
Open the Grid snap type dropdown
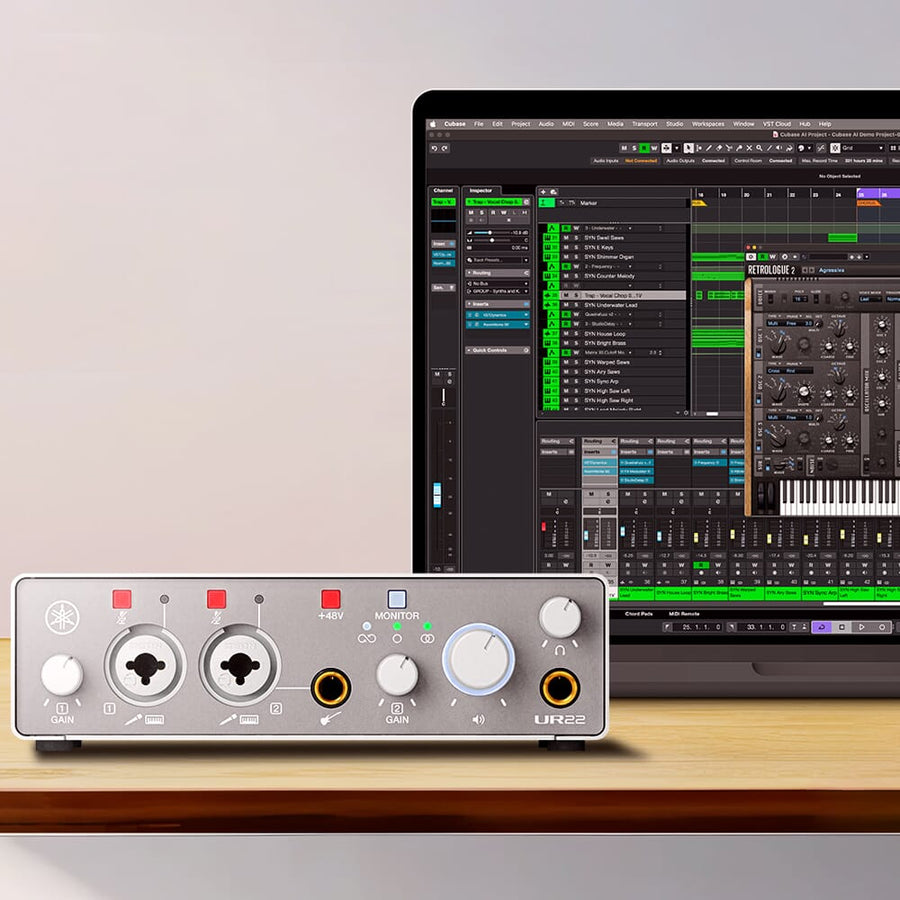(864, 148)
